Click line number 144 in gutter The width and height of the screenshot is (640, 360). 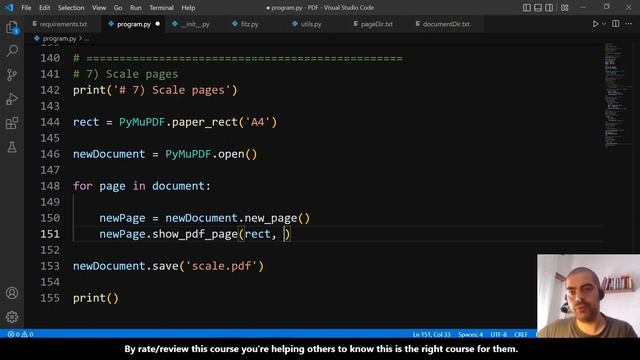[x=50, y=122]
